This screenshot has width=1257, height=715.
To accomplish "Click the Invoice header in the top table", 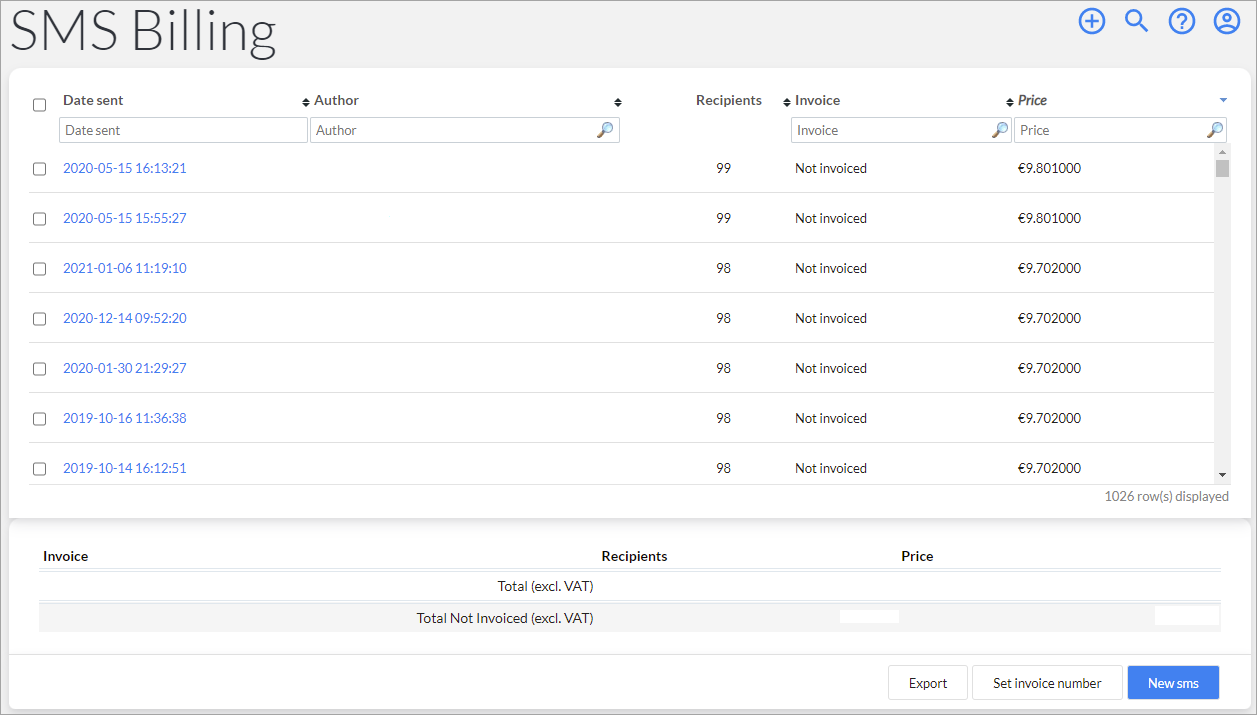I will point(817,100).
